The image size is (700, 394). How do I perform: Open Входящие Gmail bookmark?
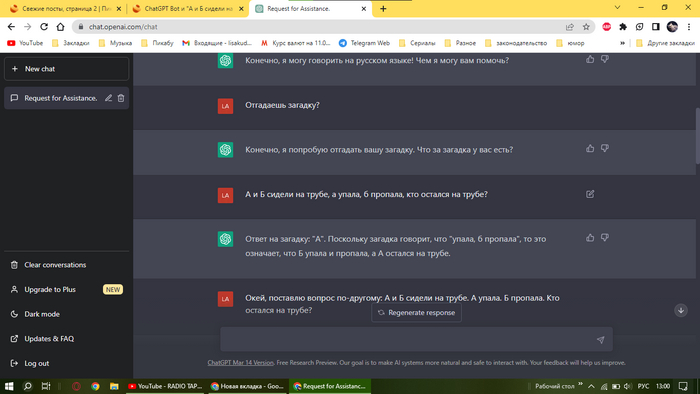[x=217, y=43]
